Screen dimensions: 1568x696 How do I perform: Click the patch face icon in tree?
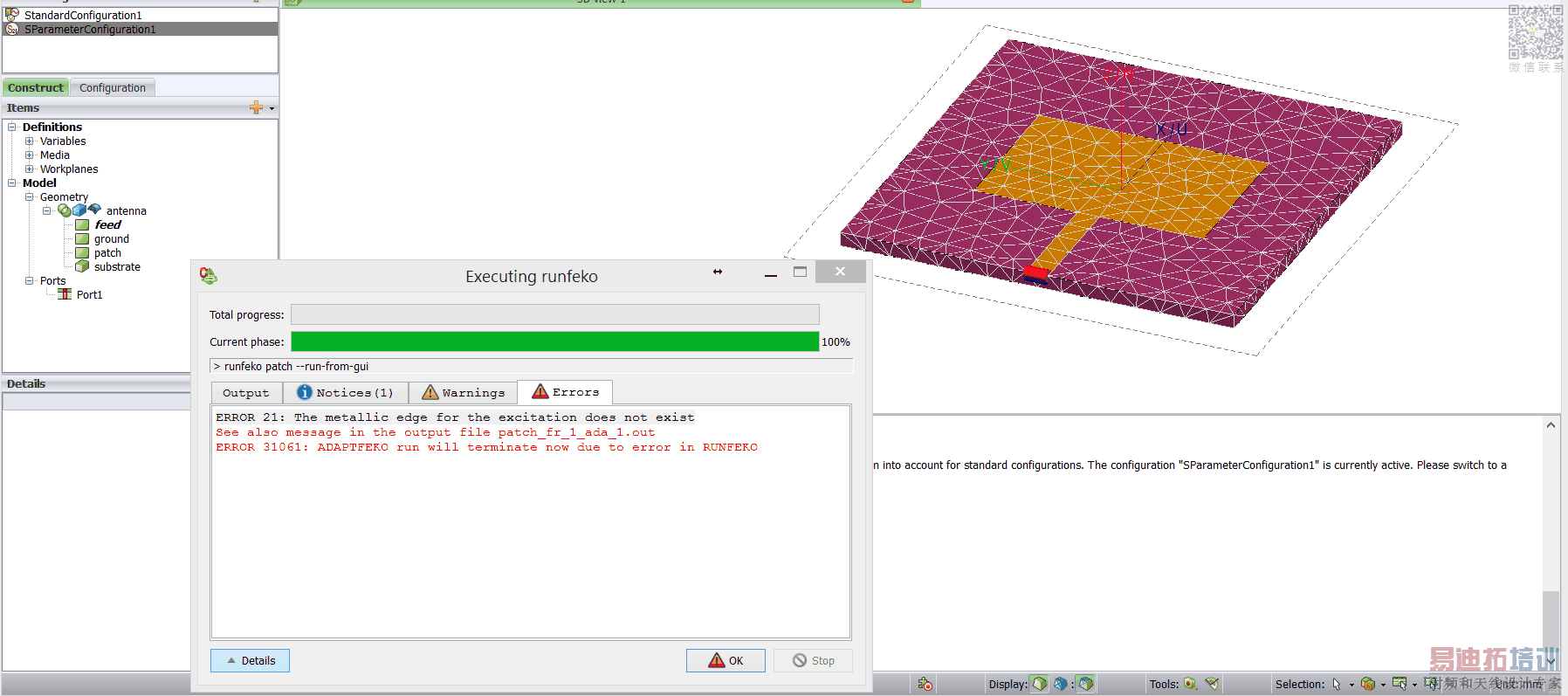(x=82, y=252)
